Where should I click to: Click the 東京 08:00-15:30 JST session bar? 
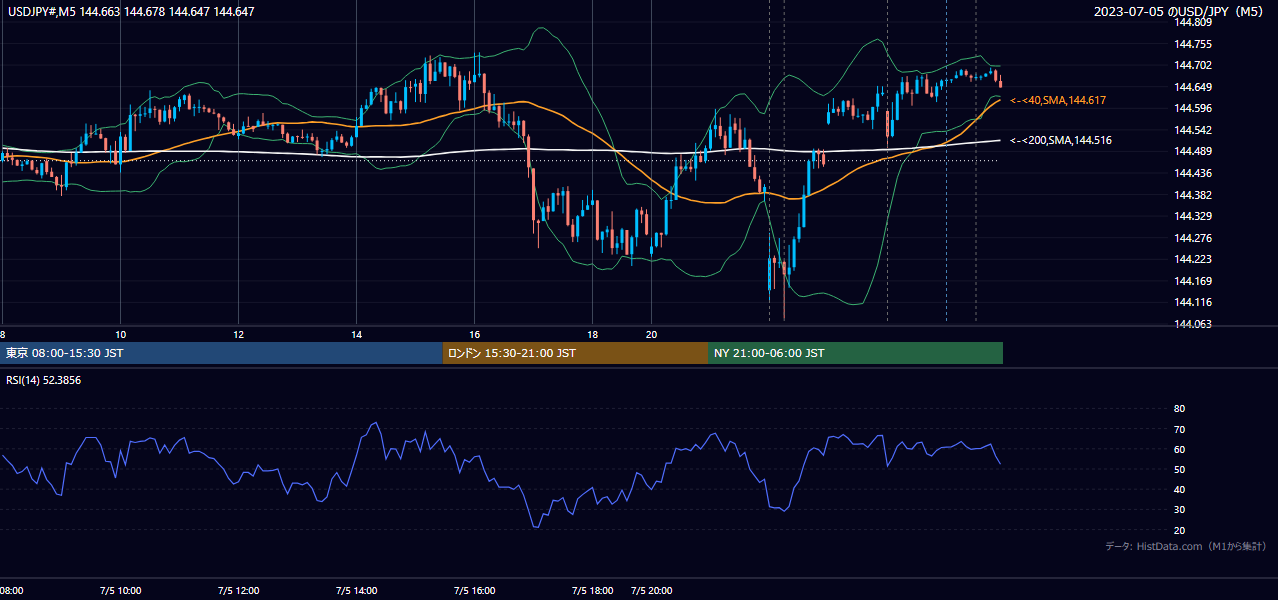(x=222, y=353)
